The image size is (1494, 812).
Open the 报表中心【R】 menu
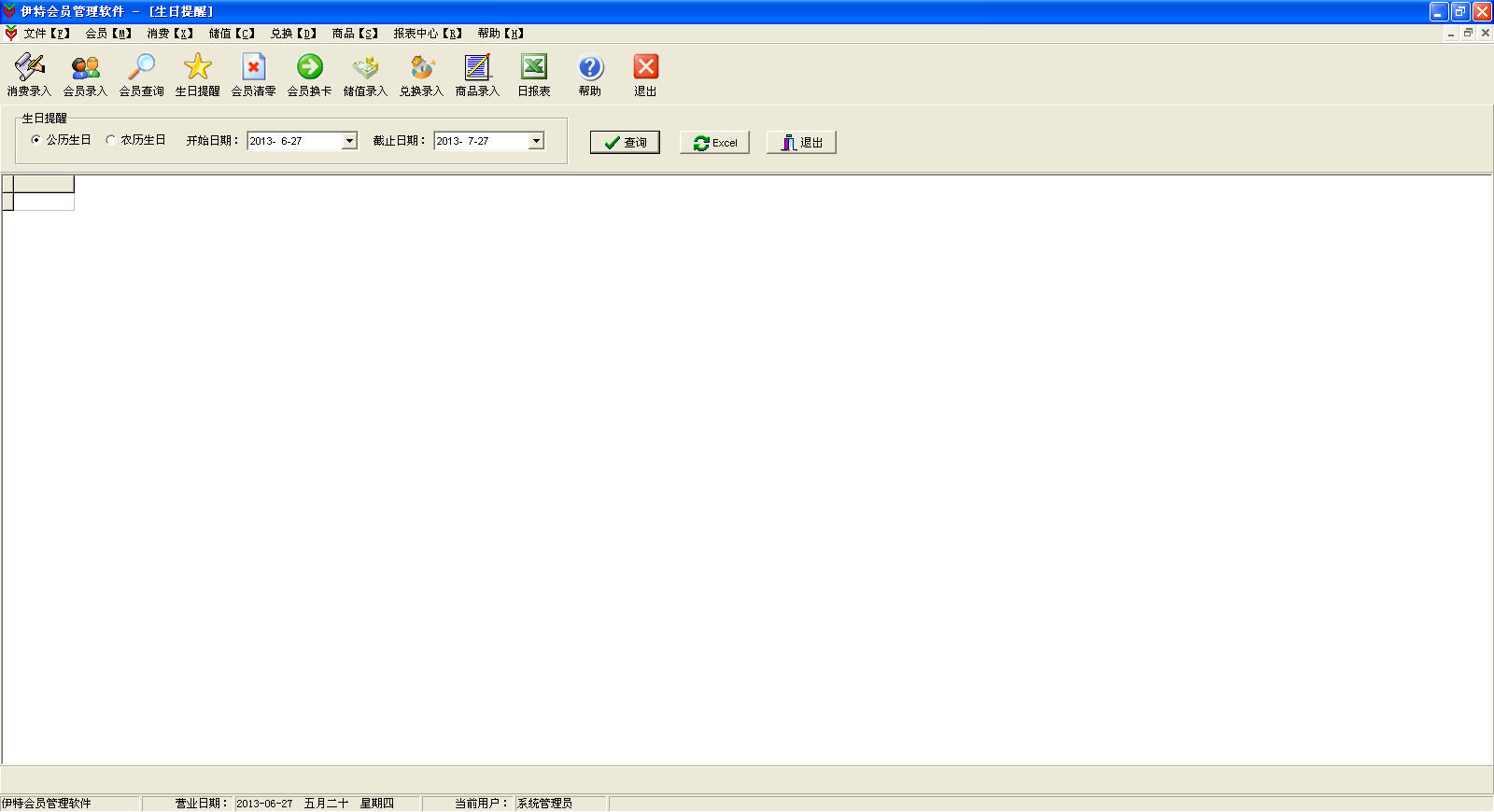[428, 34]
